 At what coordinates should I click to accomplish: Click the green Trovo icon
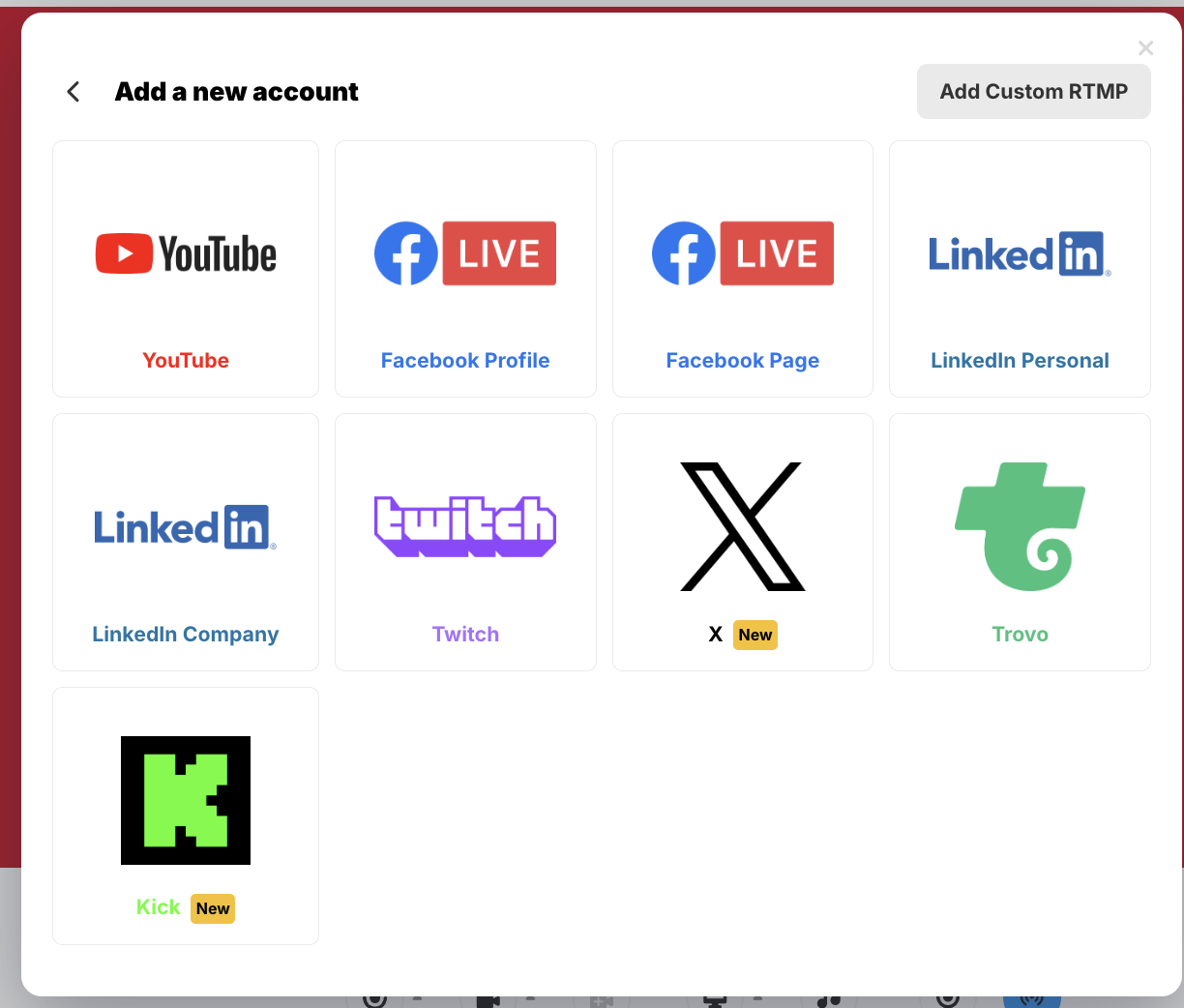[x=1019, y=527]
